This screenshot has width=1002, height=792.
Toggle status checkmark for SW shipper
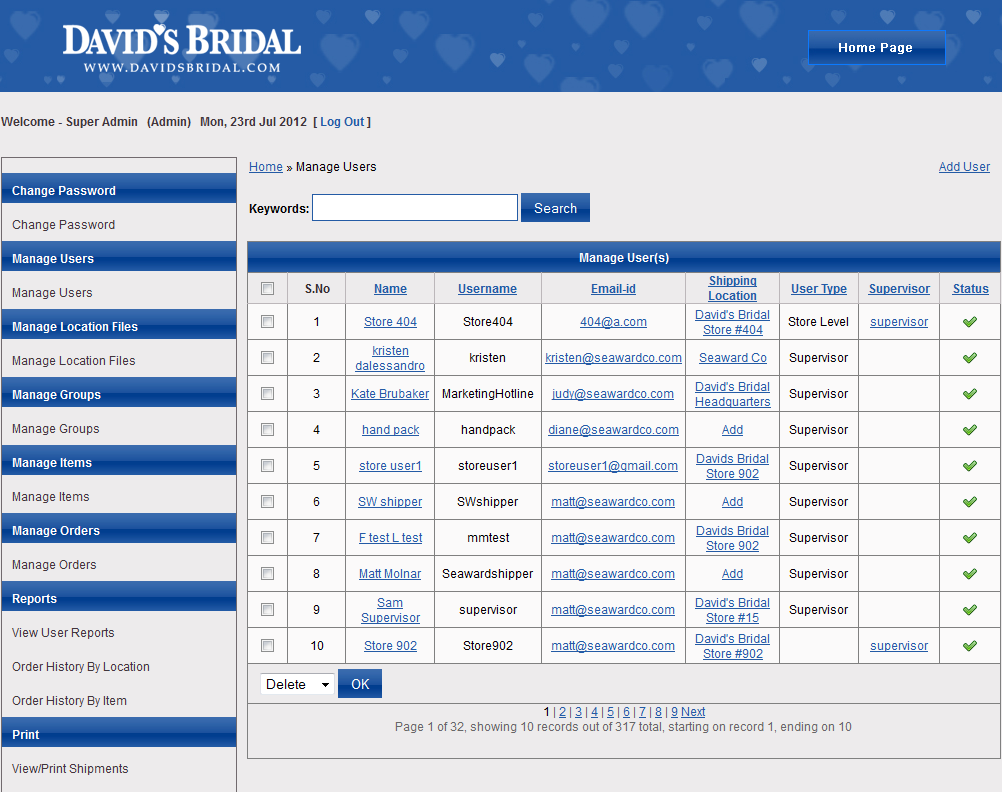(969, 502)
